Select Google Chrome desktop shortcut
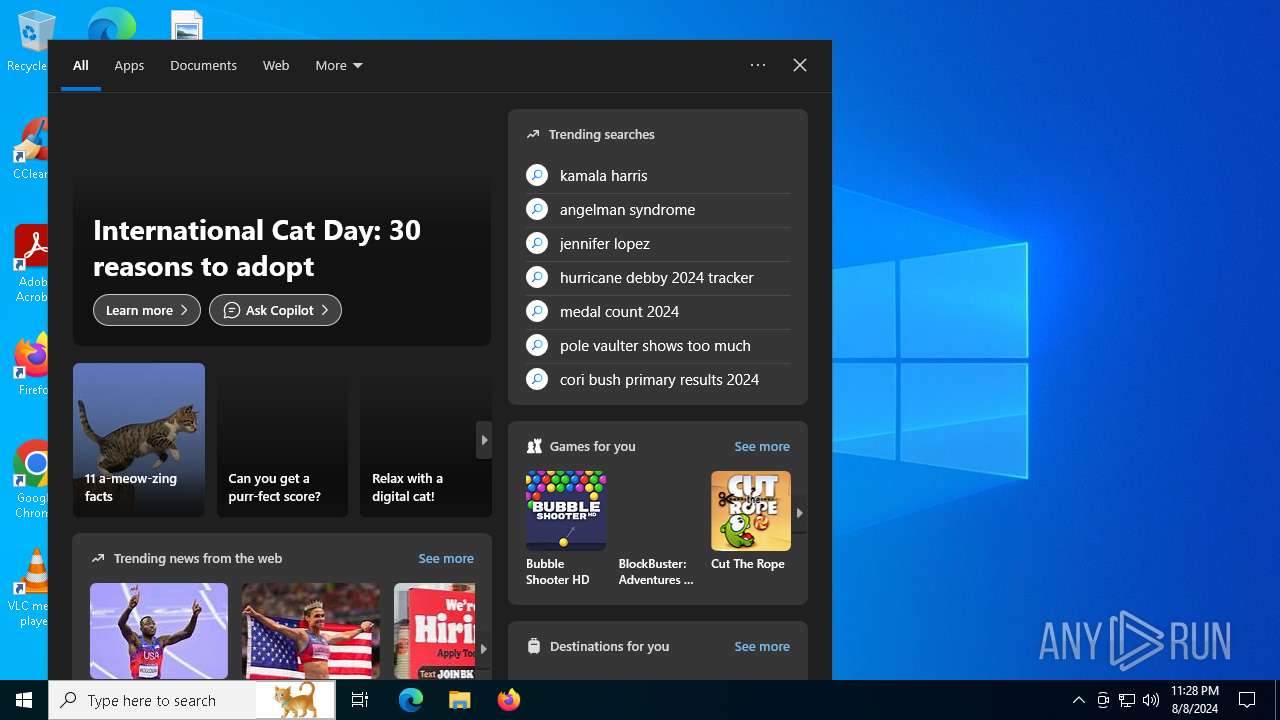This screenshot has height=720, width=1280. (32, 479)
